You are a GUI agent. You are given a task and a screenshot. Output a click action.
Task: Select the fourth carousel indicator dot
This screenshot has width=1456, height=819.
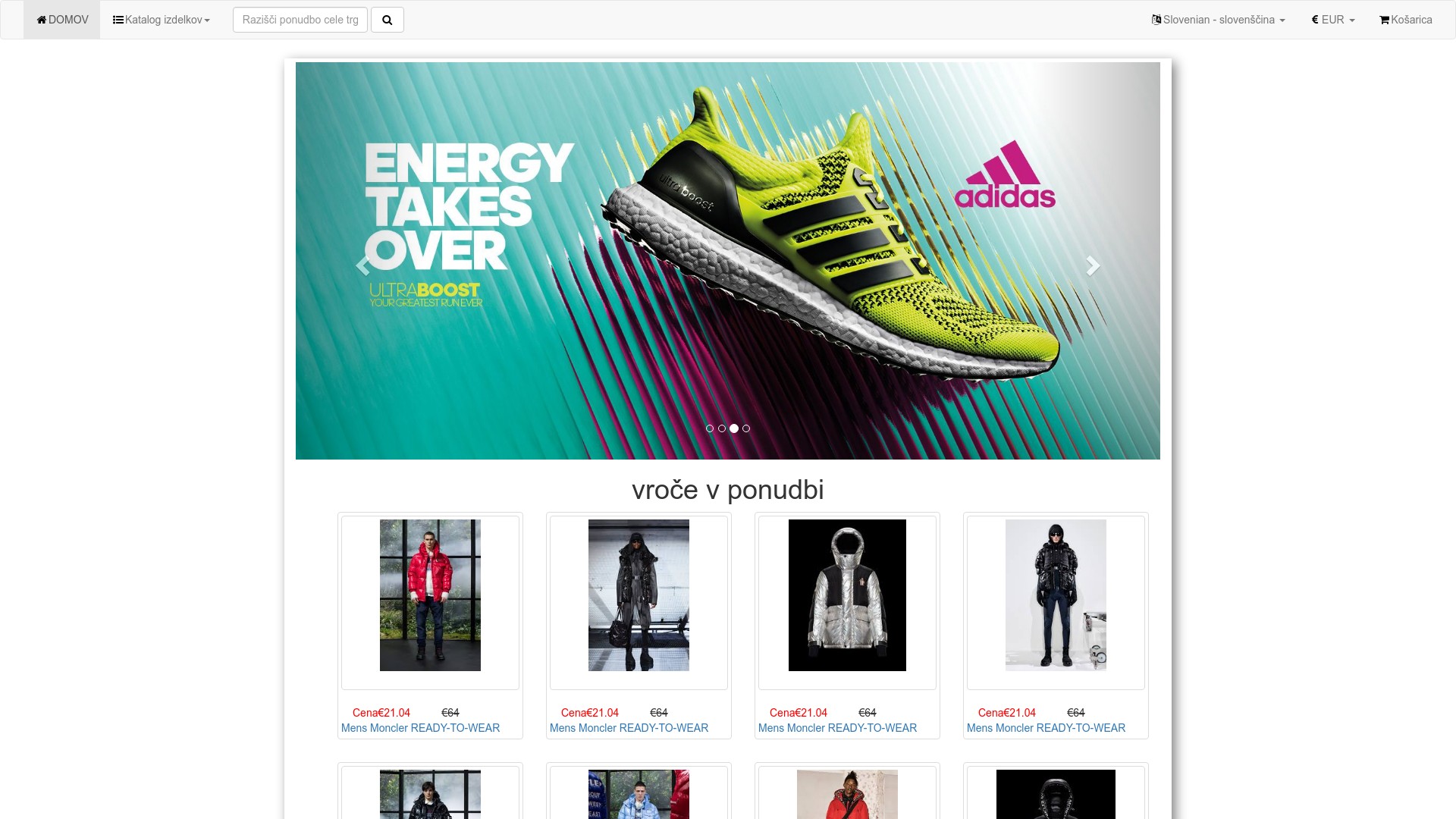pyautogui.click(x=746, y=428)
